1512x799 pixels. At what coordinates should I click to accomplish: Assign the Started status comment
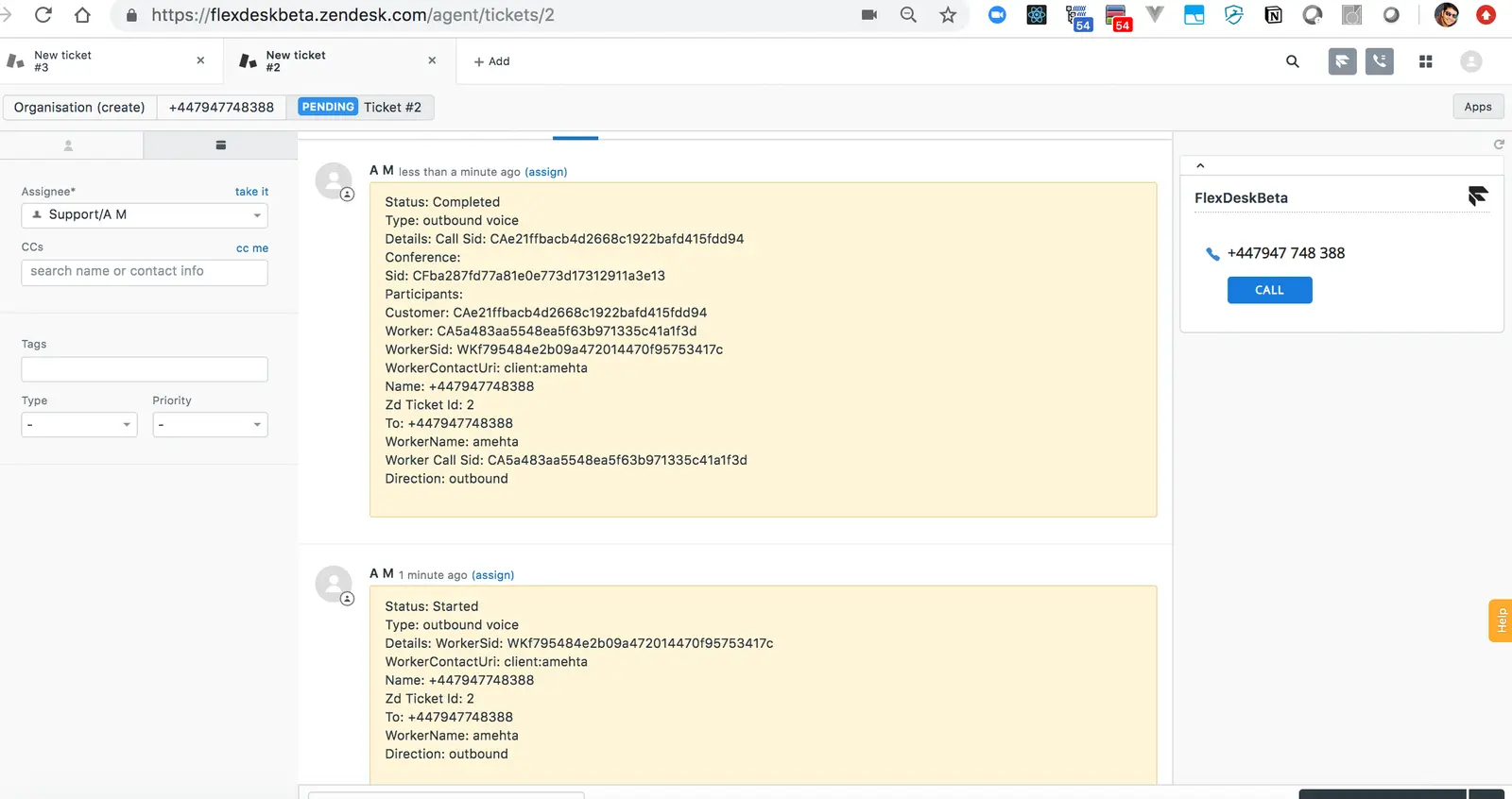coord(493,575)
